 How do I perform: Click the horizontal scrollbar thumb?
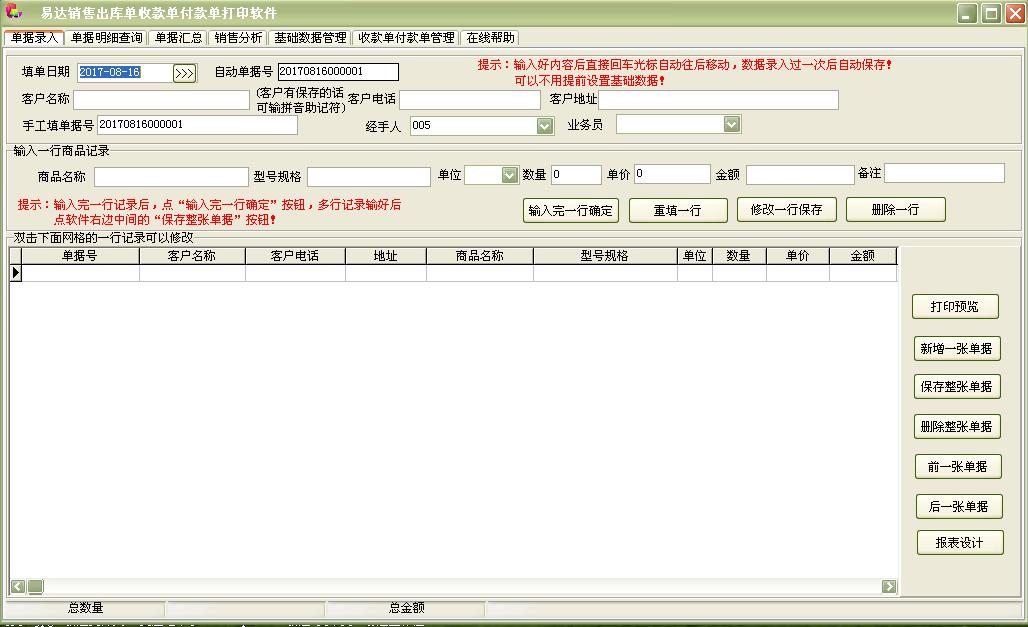(35, 586)
